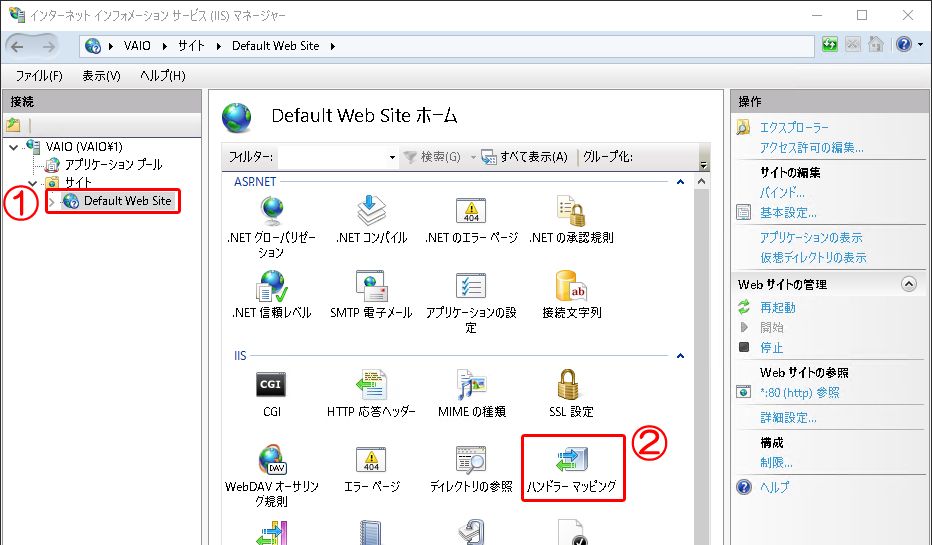Collapse the Web サイトの管理 section

pyautogui.click(x=908, y=284)
